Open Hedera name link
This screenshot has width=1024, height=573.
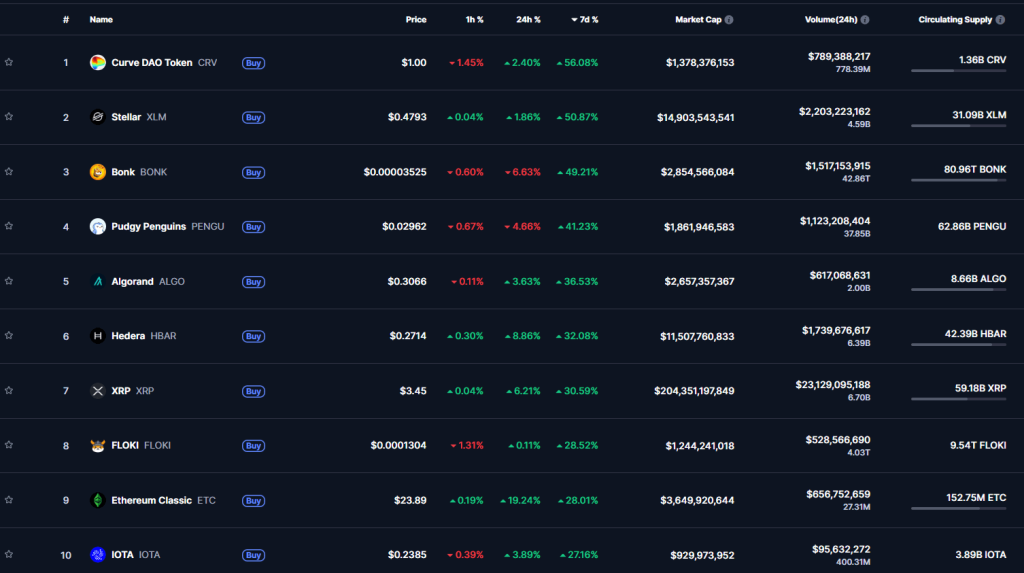point(128,336)
